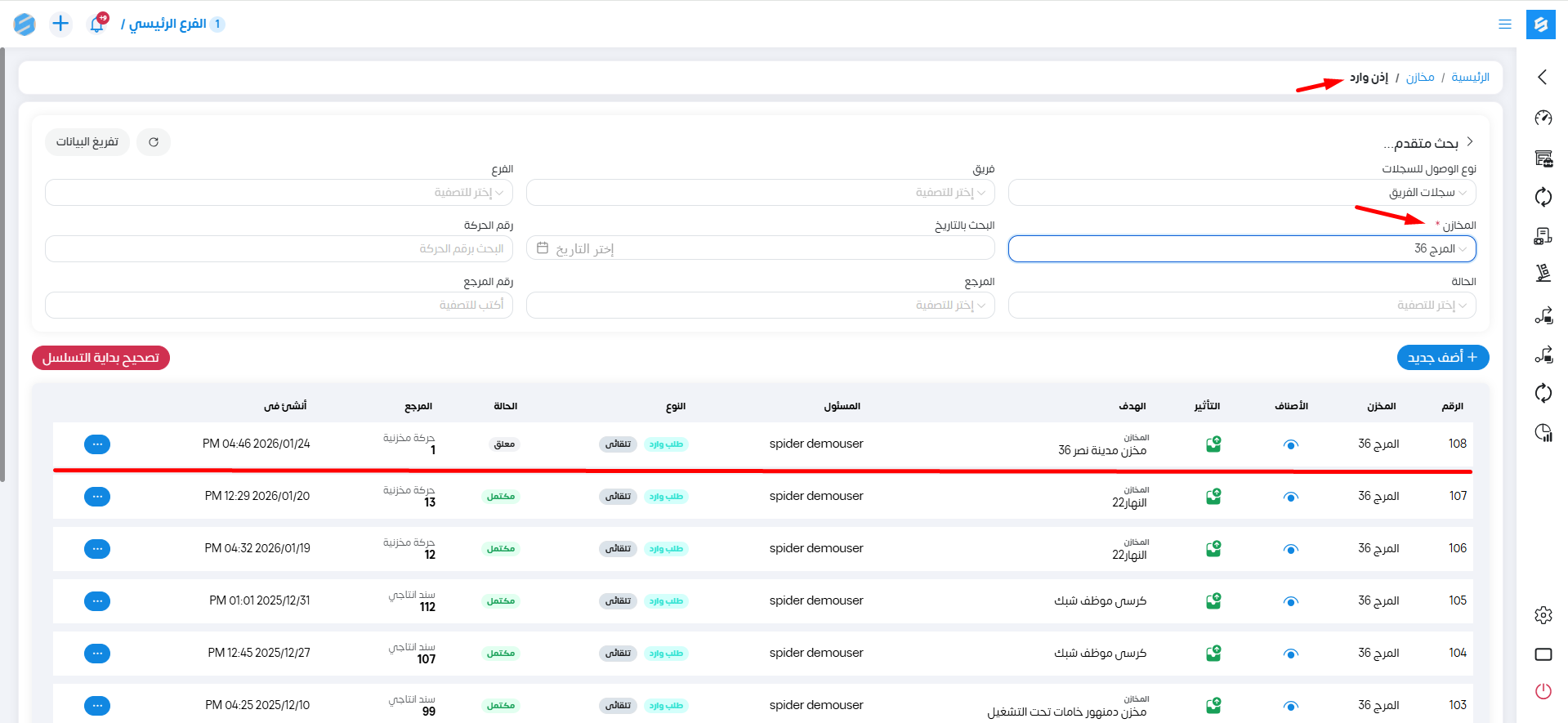Toggle the eye icon for record 106

1290,549
